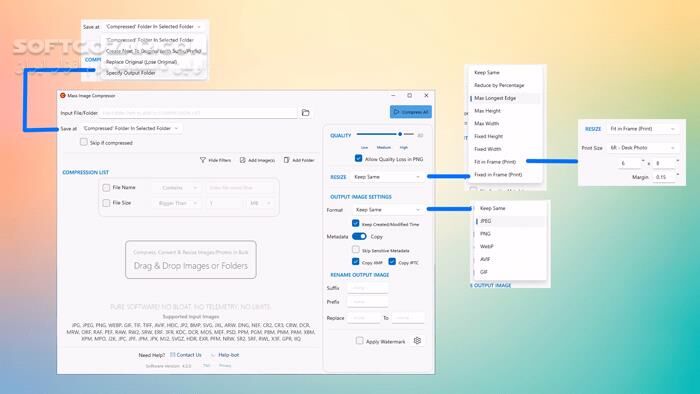This screenshot has width=700, height=394.
Task: Click the Drag & Drop Images or Folders area
Action: coord(191,260)
